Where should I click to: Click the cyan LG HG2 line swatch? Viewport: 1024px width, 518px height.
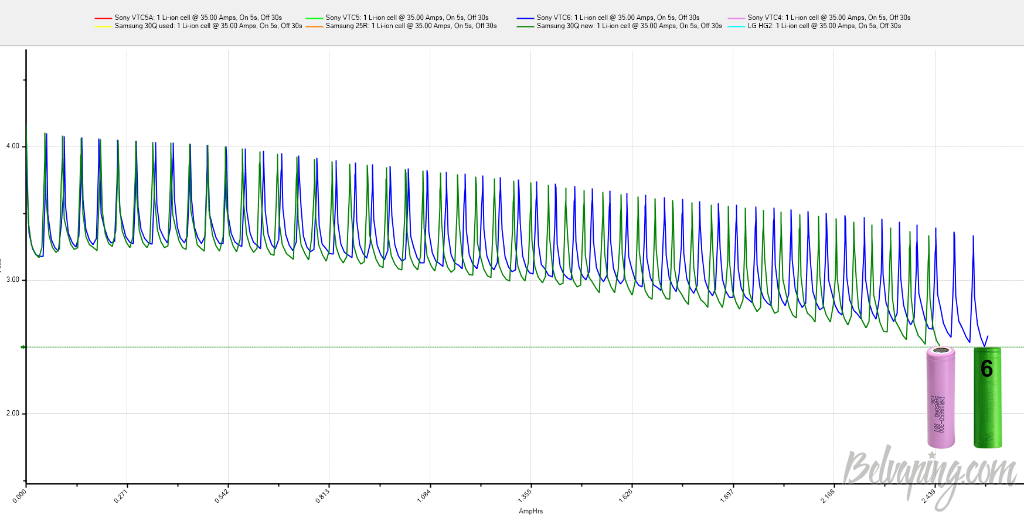[x=737, y=26]
